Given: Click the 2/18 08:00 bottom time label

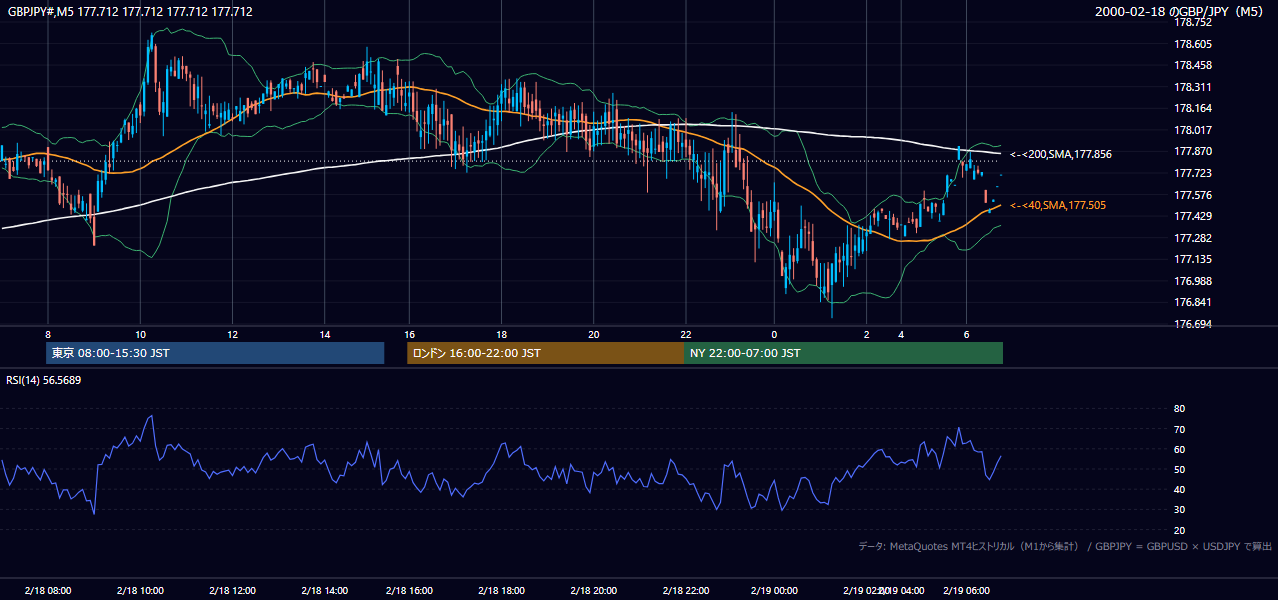Looking at the screenshot, I should click(48, 591).
